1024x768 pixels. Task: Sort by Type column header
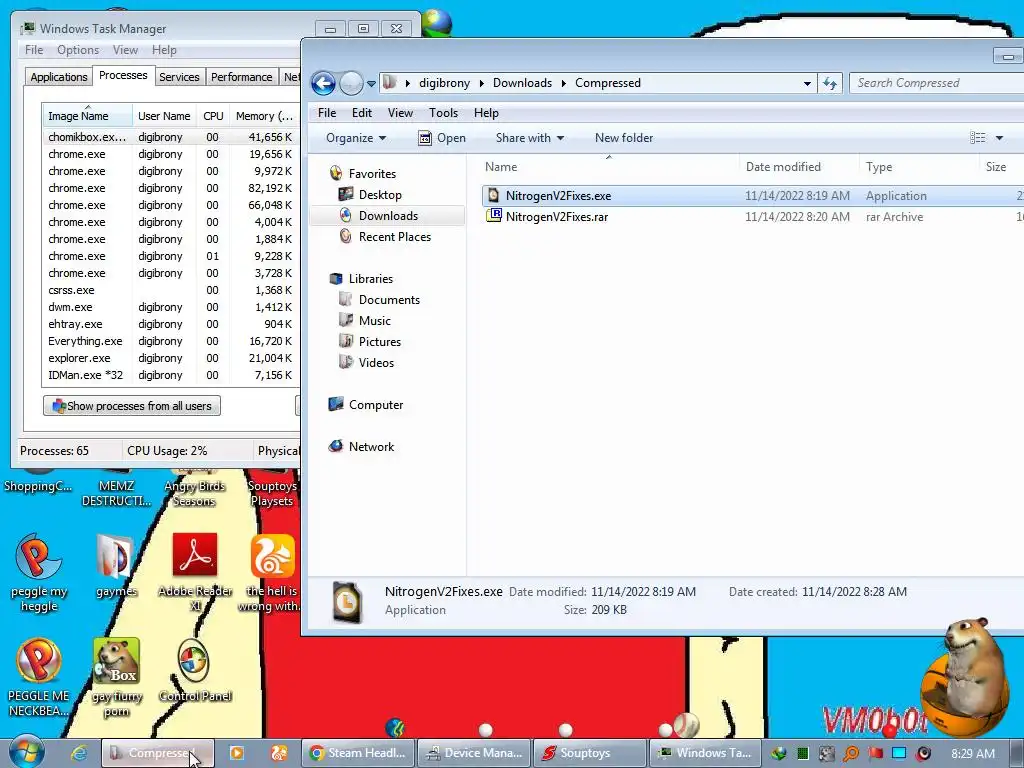tap(879, 167)
